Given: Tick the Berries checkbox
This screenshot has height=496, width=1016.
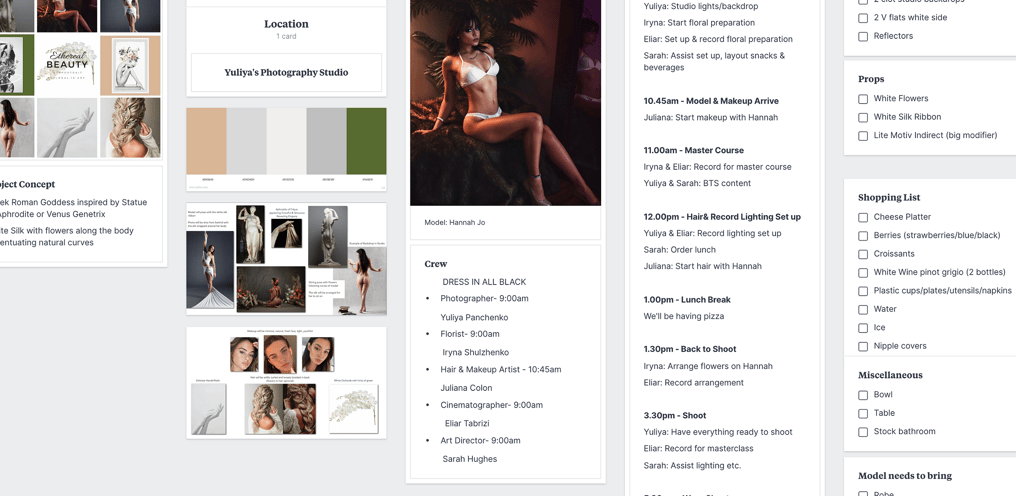Looking at the screenshot, I should click(x=863, y=236).
